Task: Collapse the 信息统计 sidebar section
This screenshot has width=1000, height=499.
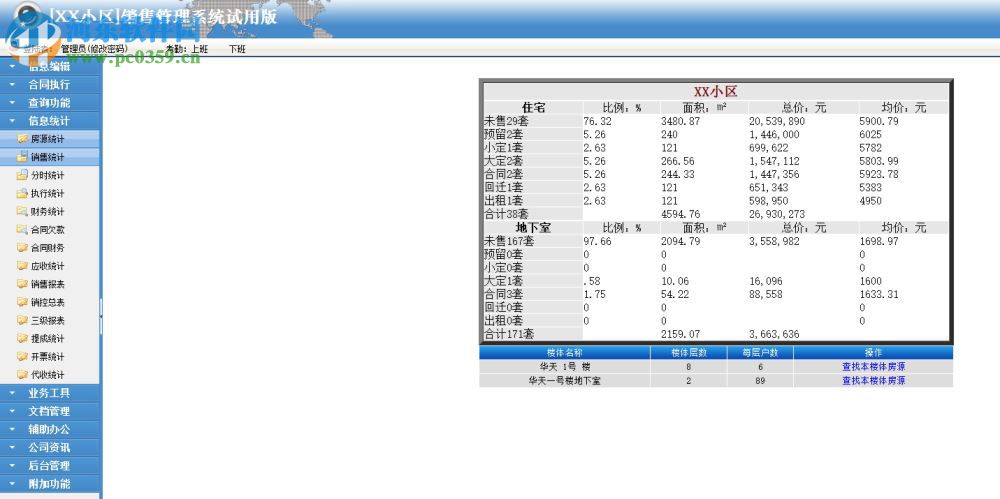Action: [50, 121]
